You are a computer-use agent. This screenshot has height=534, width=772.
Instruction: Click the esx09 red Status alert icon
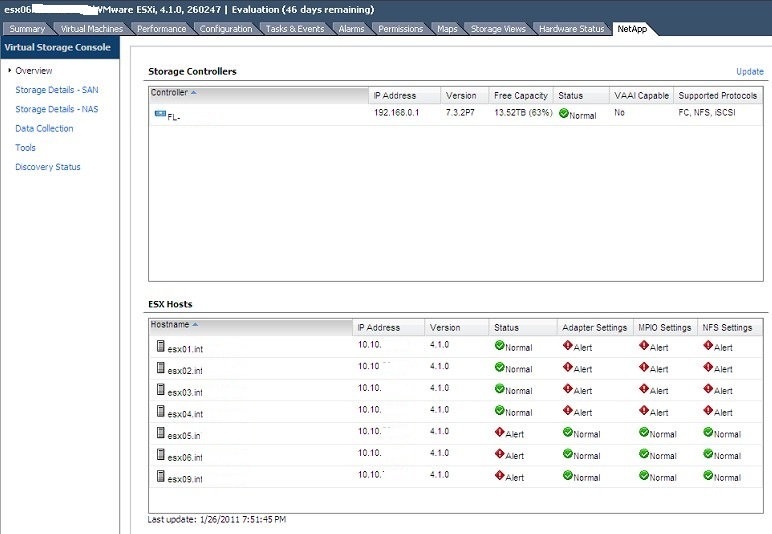point(499,475)
